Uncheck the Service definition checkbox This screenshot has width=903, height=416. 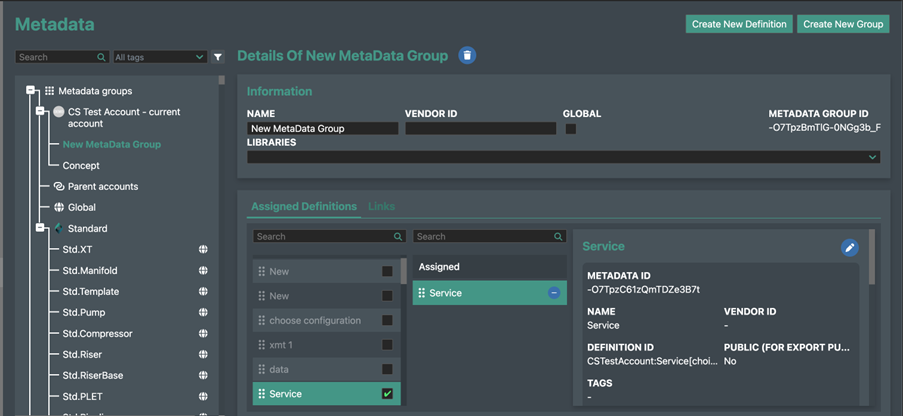(x=387, y=394)
